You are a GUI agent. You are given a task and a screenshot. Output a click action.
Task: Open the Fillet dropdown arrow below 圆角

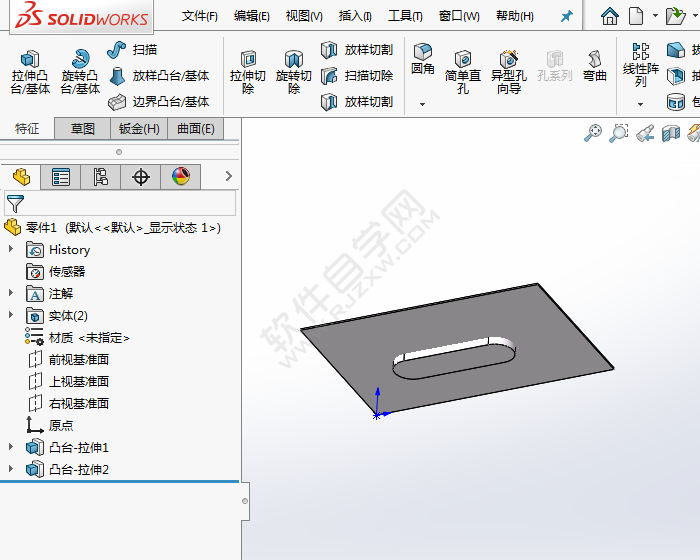click(x=423, y=103)
